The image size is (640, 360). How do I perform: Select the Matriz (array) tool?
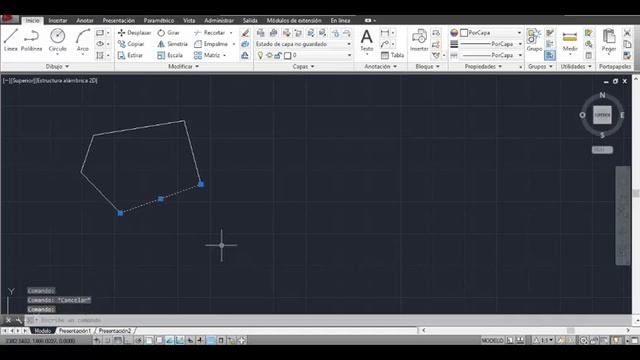207,55
